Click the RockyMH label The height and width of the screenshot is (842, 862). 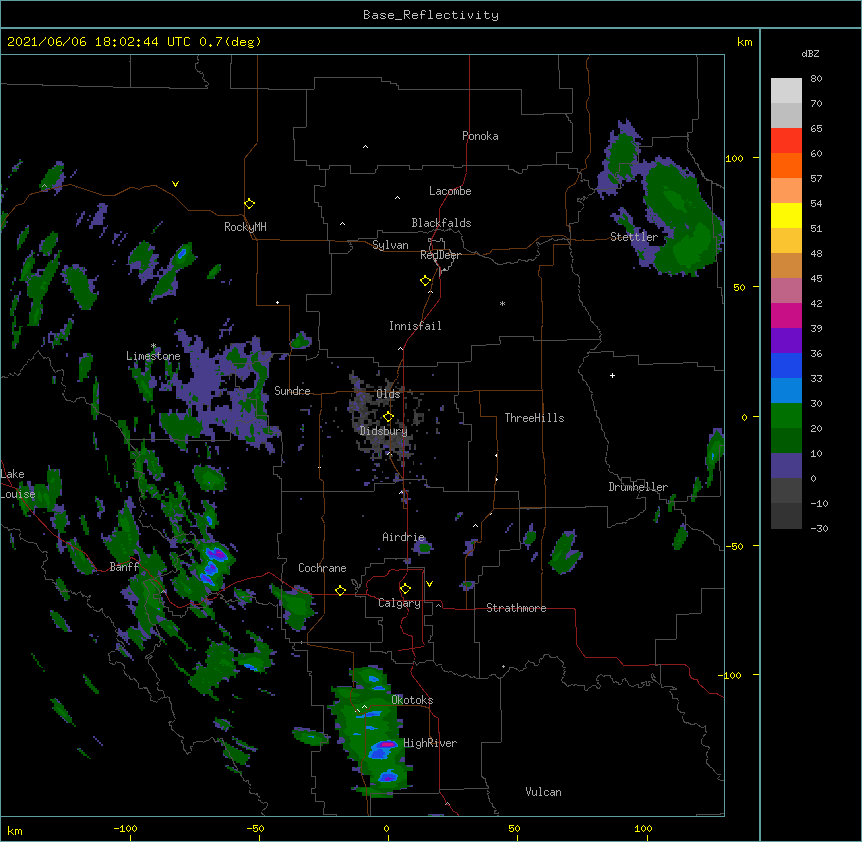point(245,227)
